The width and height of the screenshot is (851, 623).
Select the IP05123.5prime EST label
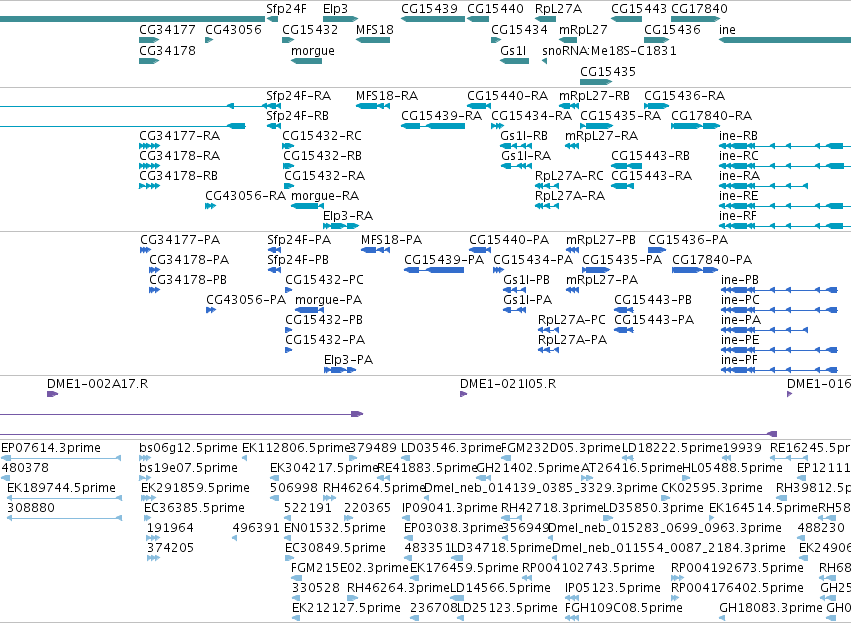pos(613,588)
